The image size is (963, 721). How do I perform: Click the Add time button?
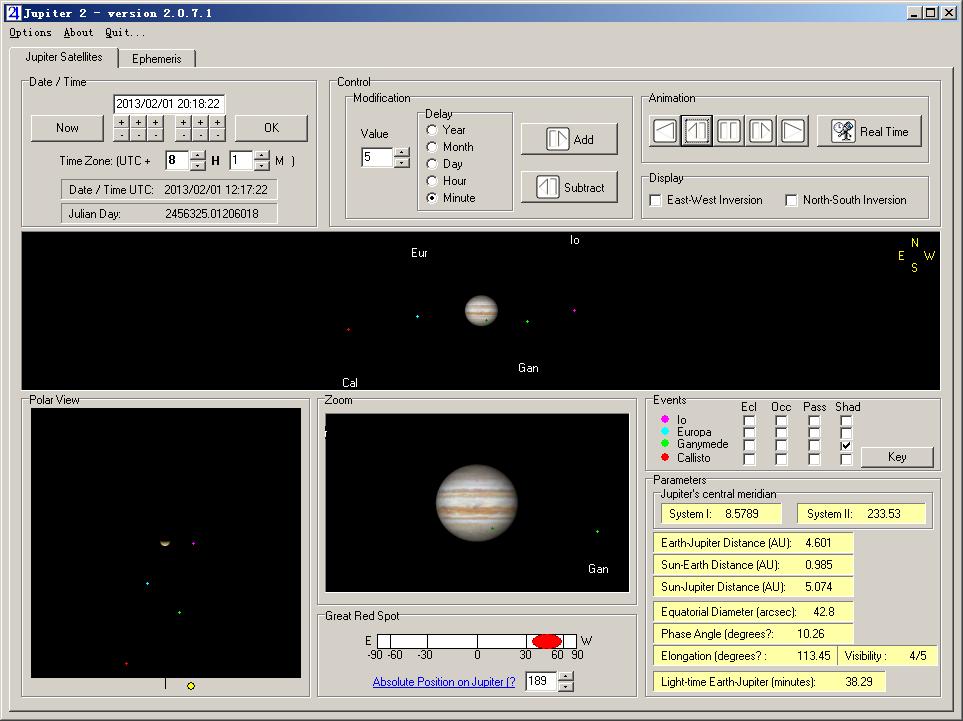point(569,139)
